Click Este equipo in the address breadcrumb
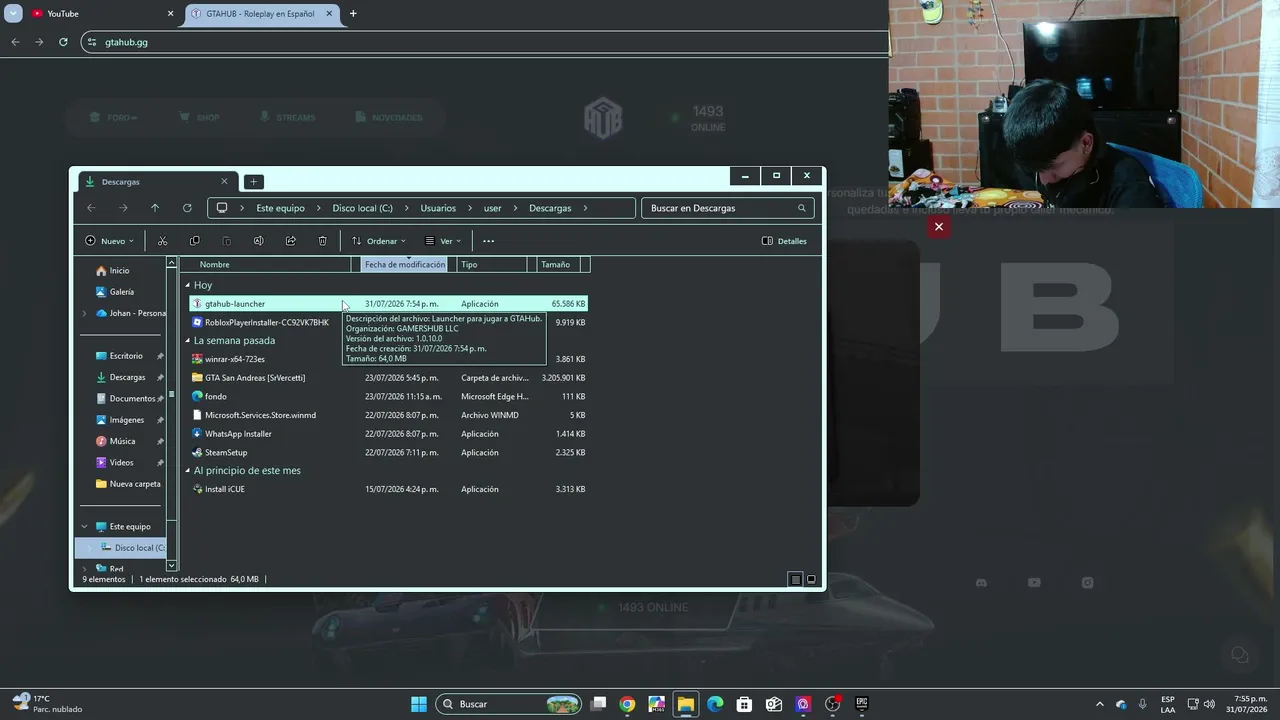Viewport: 1280px width, 720px height. 280,208
